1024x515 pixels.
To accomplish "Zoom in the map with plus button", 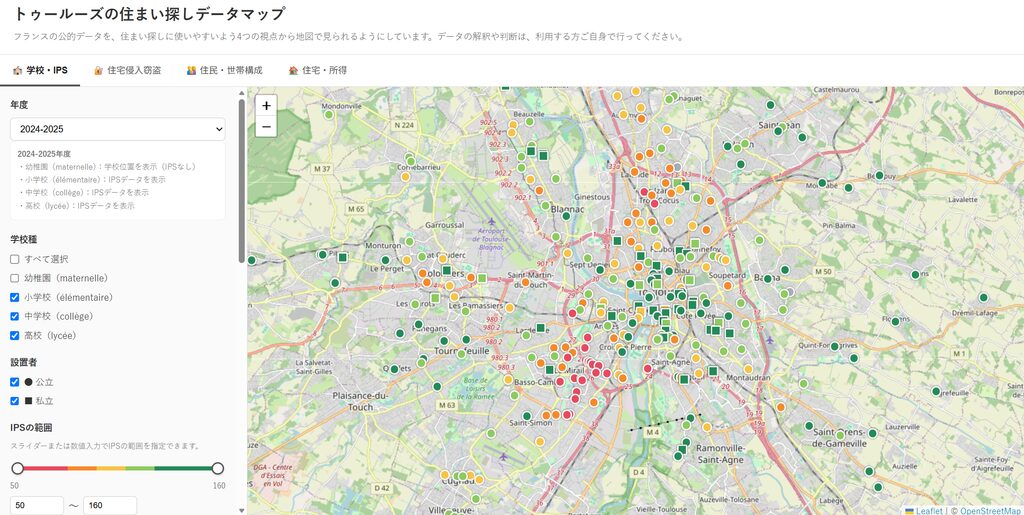I will pos(266,106).
